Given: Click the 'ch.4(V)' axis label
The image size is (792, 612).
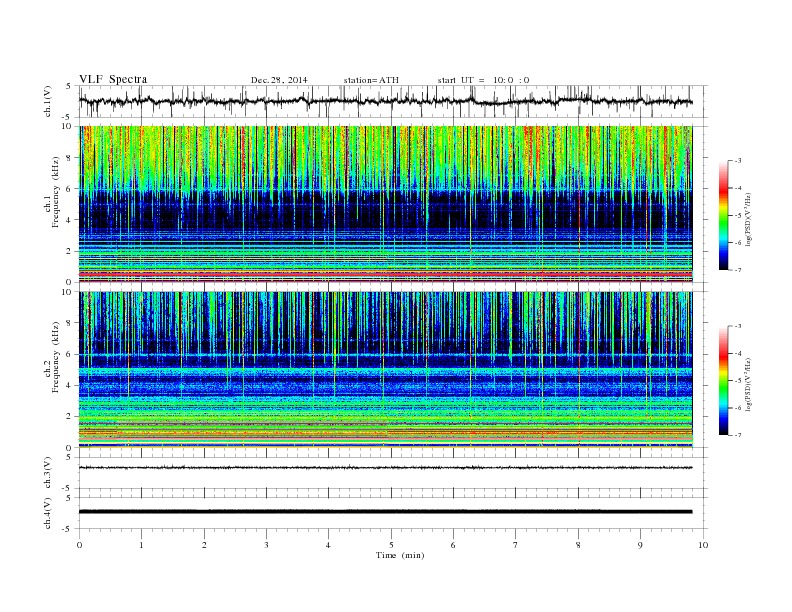Looking at the screenshot, I should pyautogui.click(x=48, y=513).
